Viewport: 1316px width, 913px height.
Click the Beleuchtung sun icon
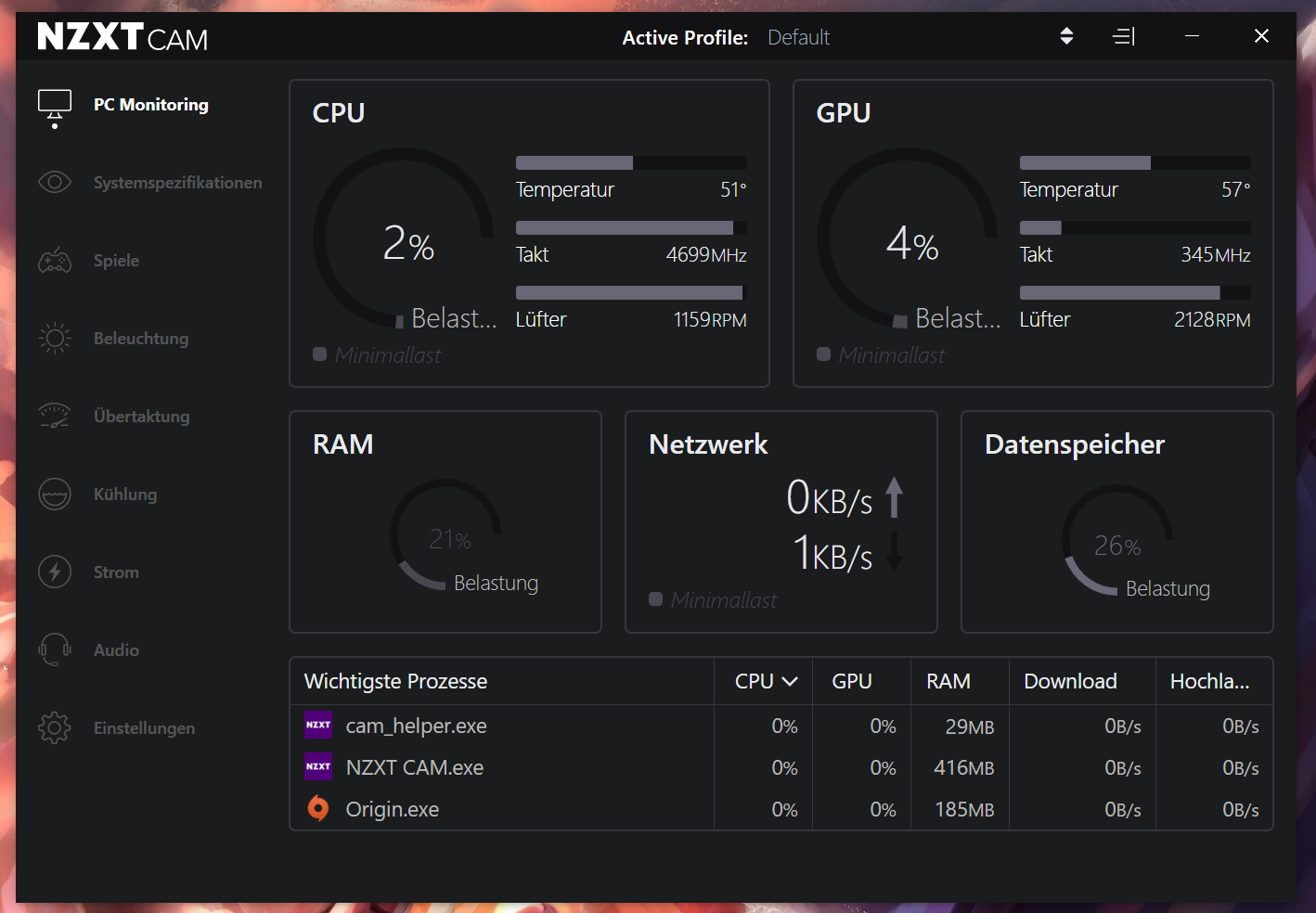[x=55, y=339]
